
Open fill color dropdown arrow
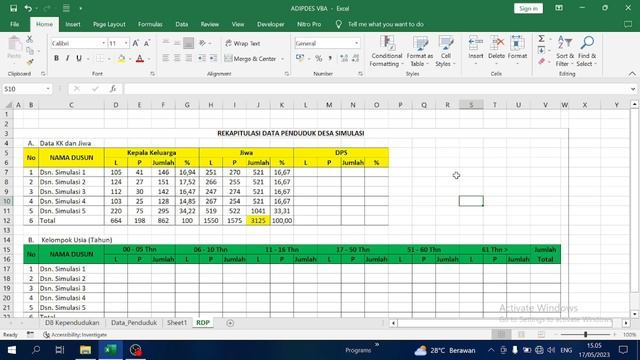[x=130, y=59]
